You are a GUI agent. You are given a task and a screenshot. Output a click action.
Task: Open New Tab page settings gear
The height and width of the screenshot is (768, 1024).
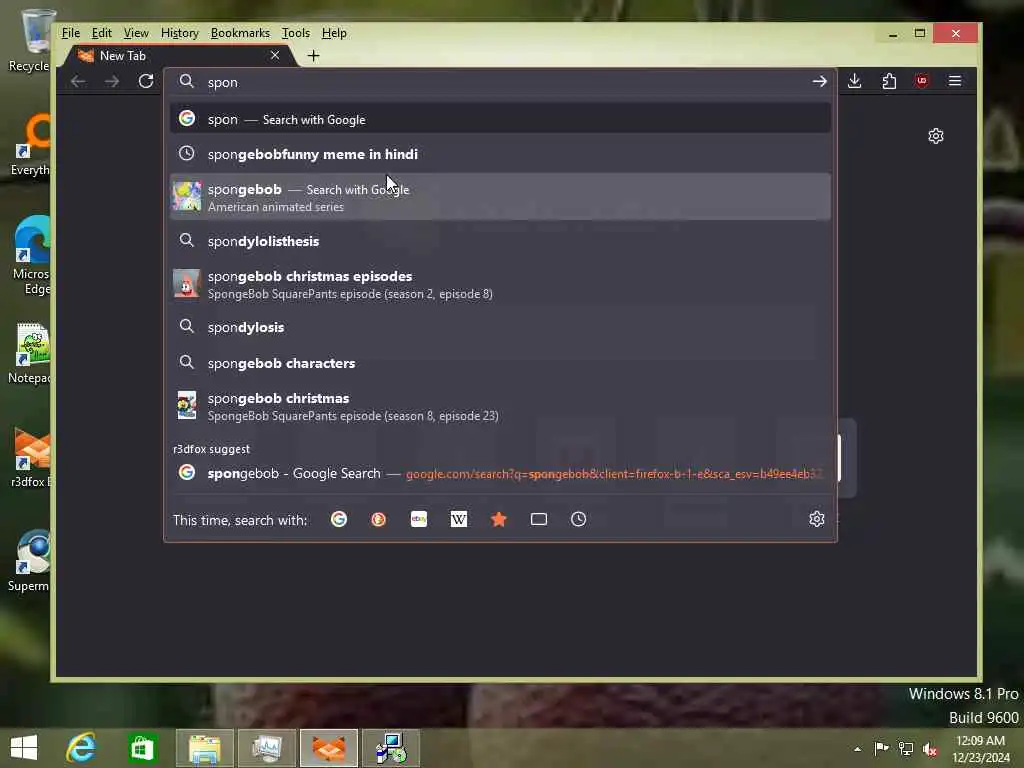(x=936, y=136)
